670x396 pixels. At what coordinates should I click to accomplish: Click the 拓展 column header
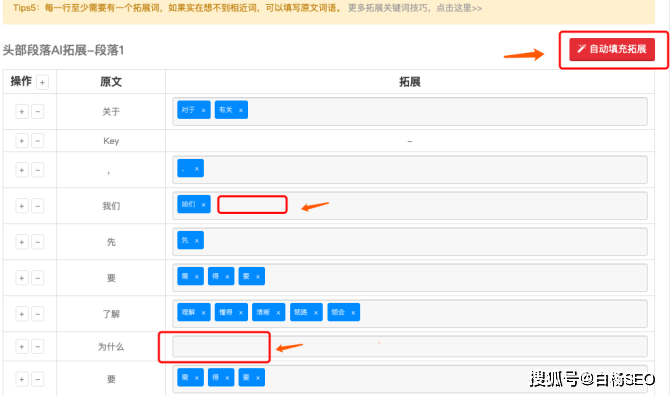[x=410, y=82]
